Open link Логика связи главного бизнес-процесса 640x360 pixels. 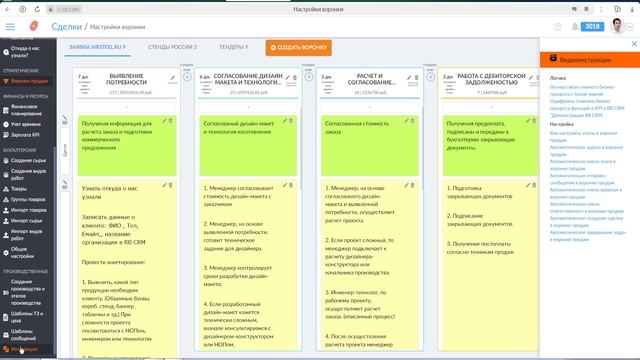[x=582, y=90]
